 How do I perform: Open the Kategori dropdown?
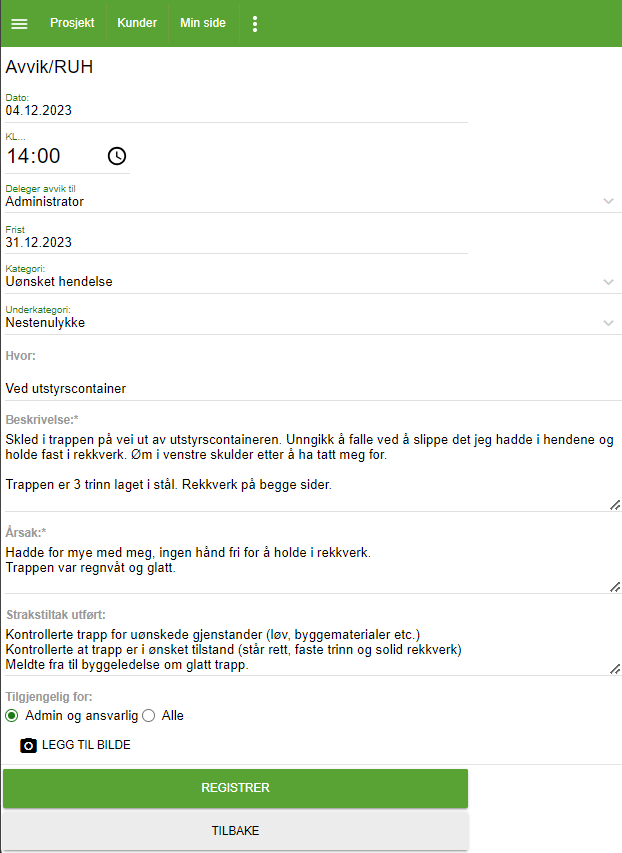(609, 282)
